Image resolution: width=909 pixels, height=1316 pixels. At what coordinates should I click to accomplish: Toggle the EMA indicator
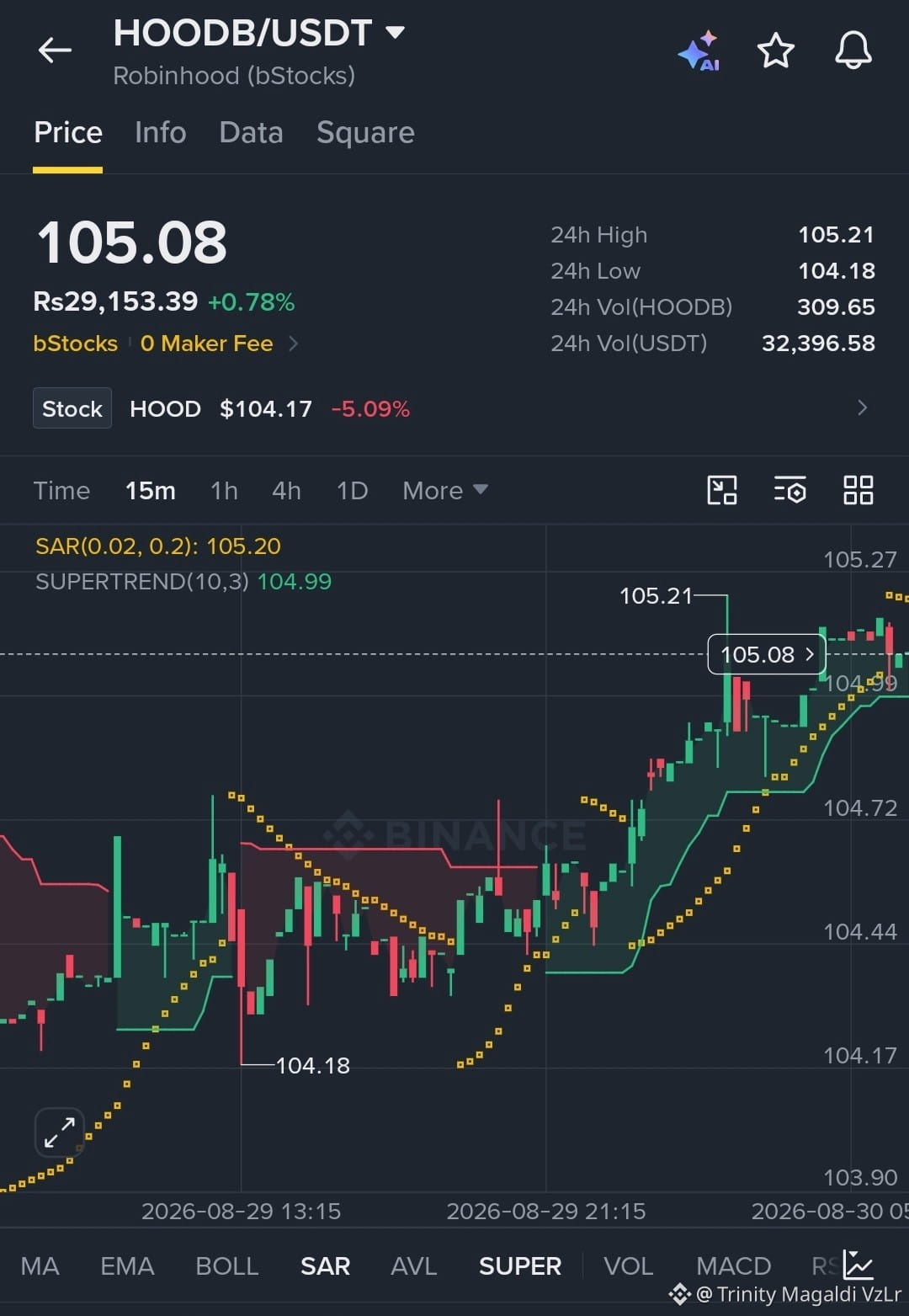[x=127, y=1265]
